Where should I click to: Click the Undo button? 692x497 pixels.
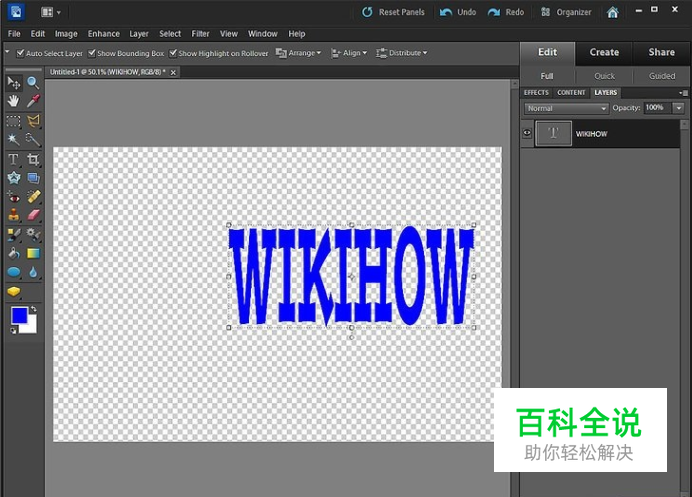tap(458, 12)
